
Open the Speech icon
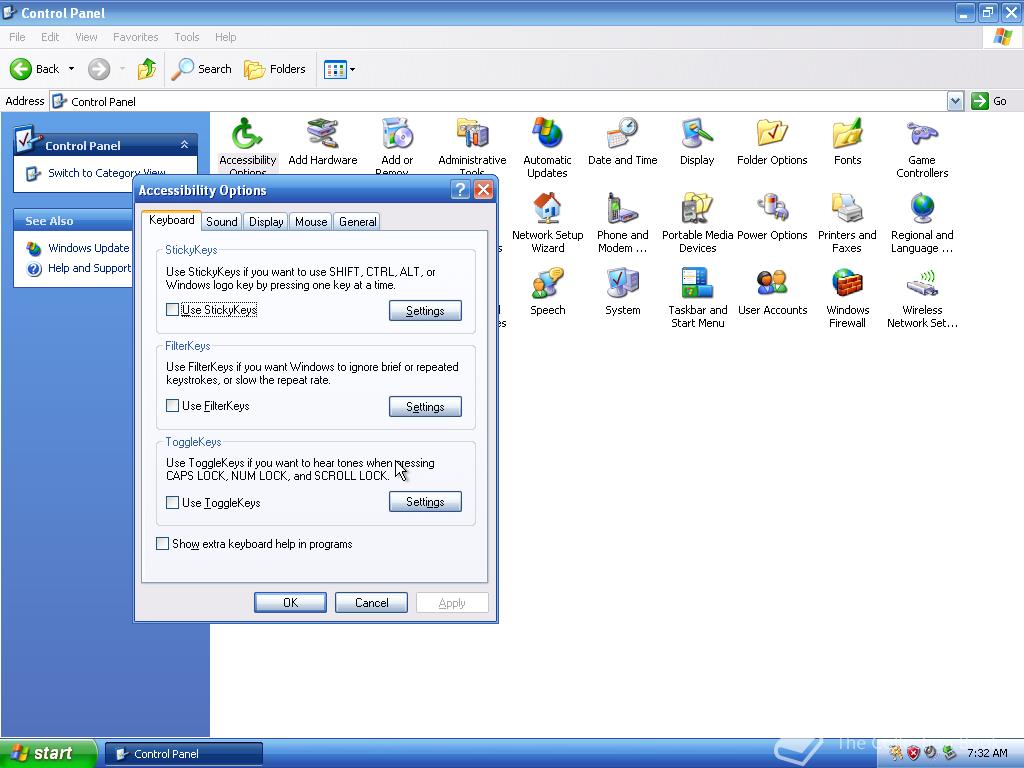pos(547,291)
